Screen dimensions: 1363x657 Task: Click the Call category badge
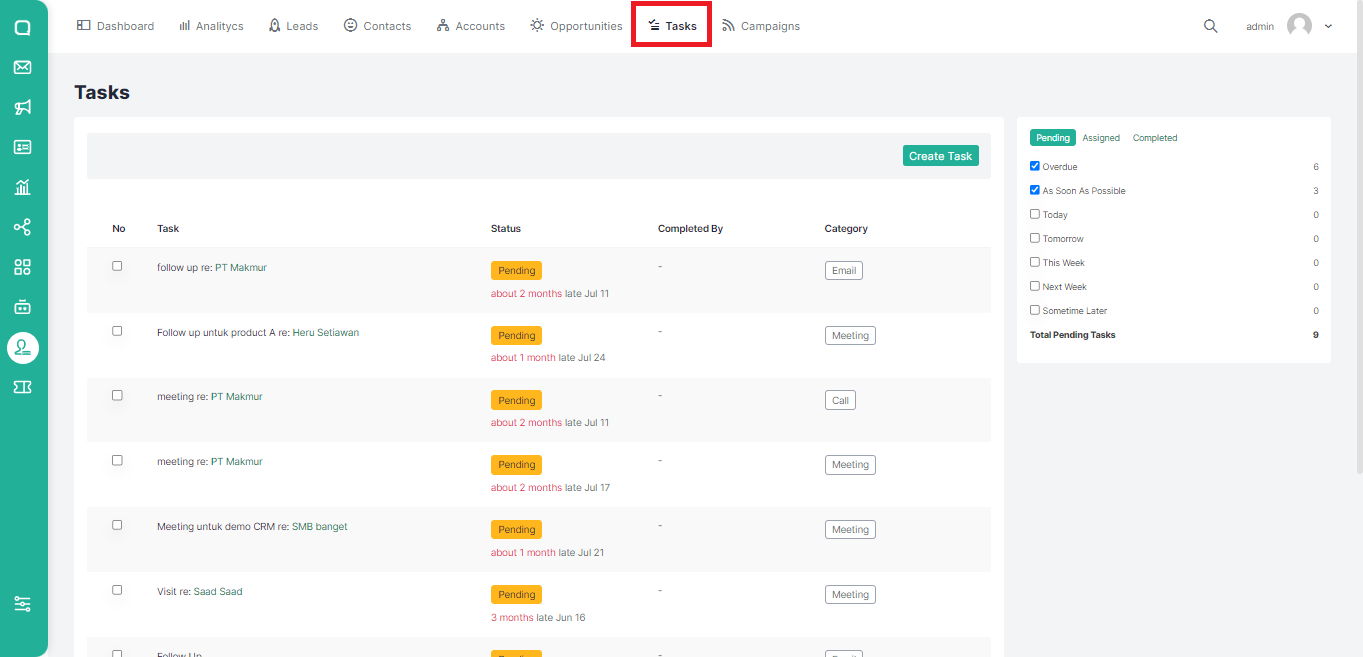[840, 400]
